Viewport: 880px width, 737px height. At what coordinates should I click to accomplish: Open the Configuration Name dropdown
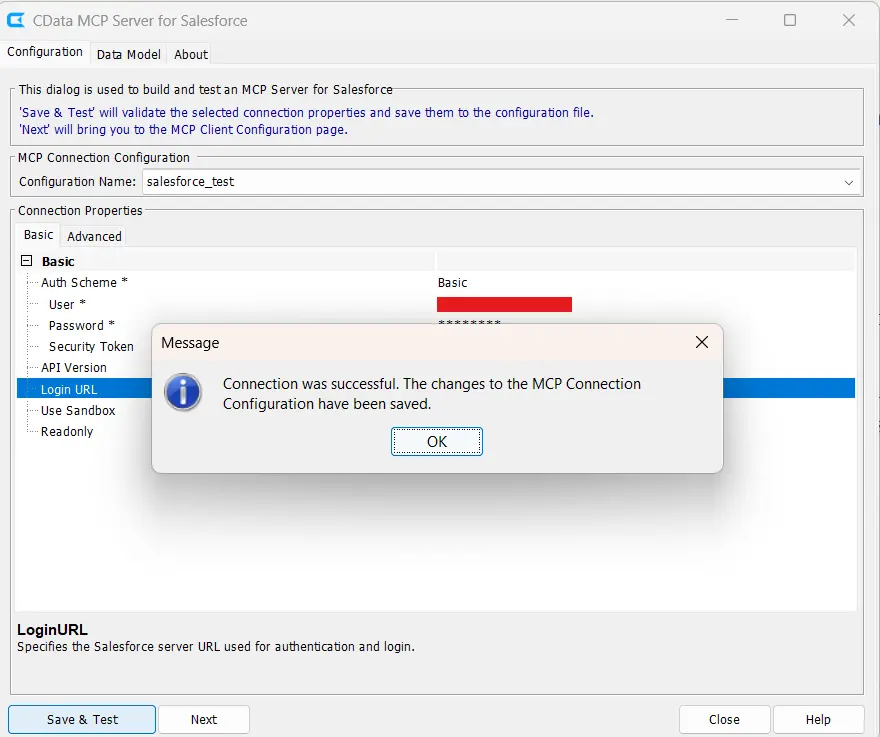click(849, 182)
